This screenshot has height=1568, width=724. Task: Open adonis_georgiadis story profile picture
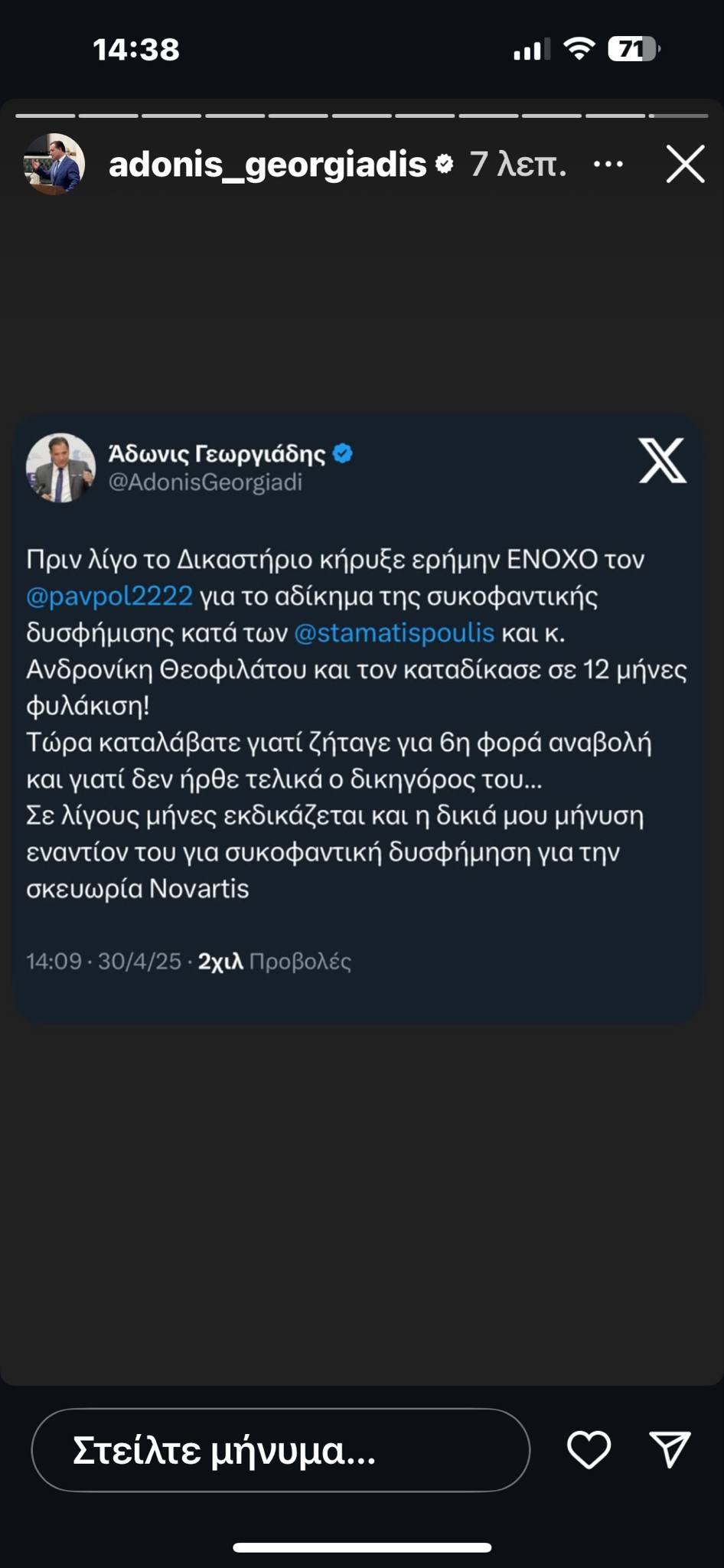click(54, 164)
